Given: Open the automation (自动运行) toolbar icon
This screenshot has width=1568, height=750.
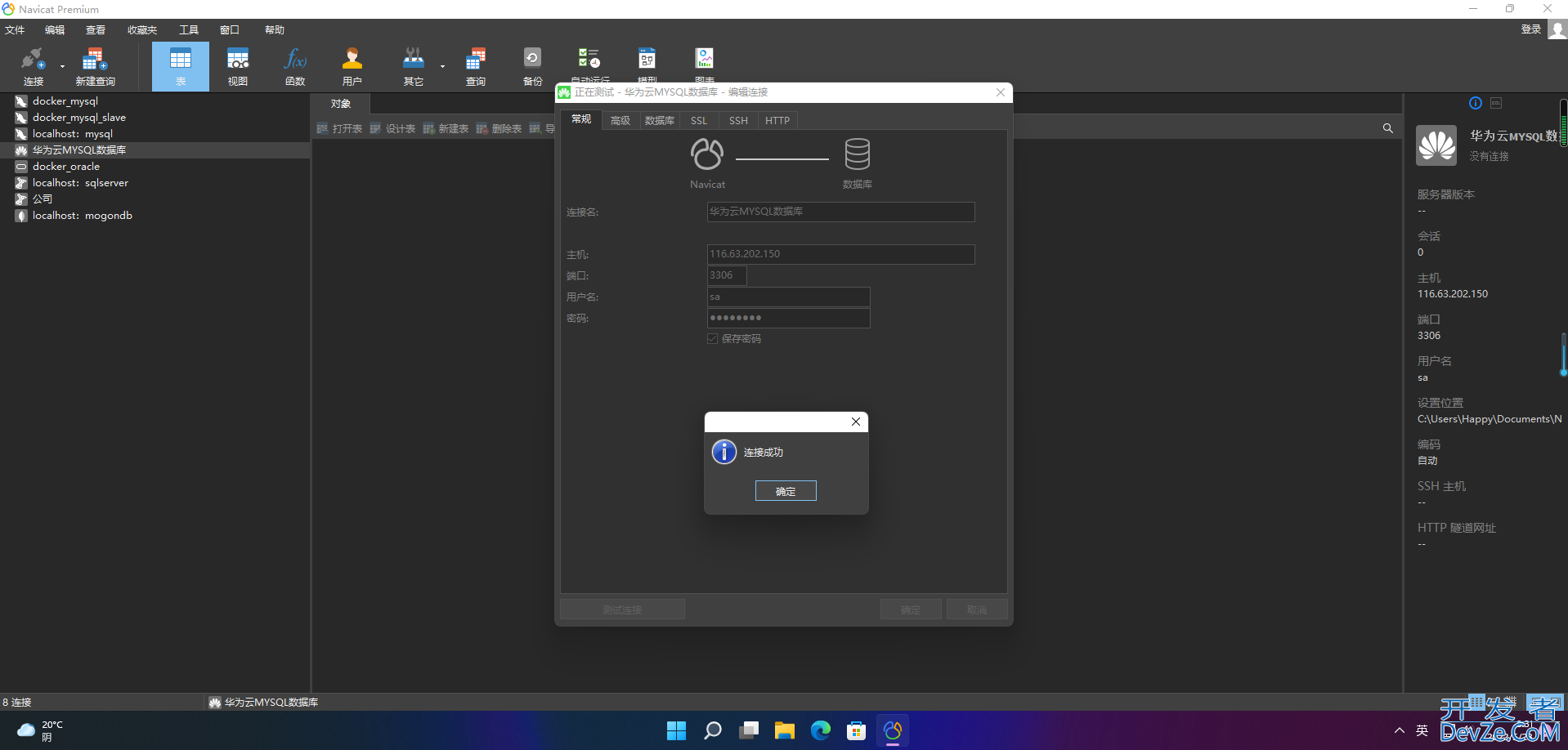Looking at the screenshot, I should pos(589,64).
